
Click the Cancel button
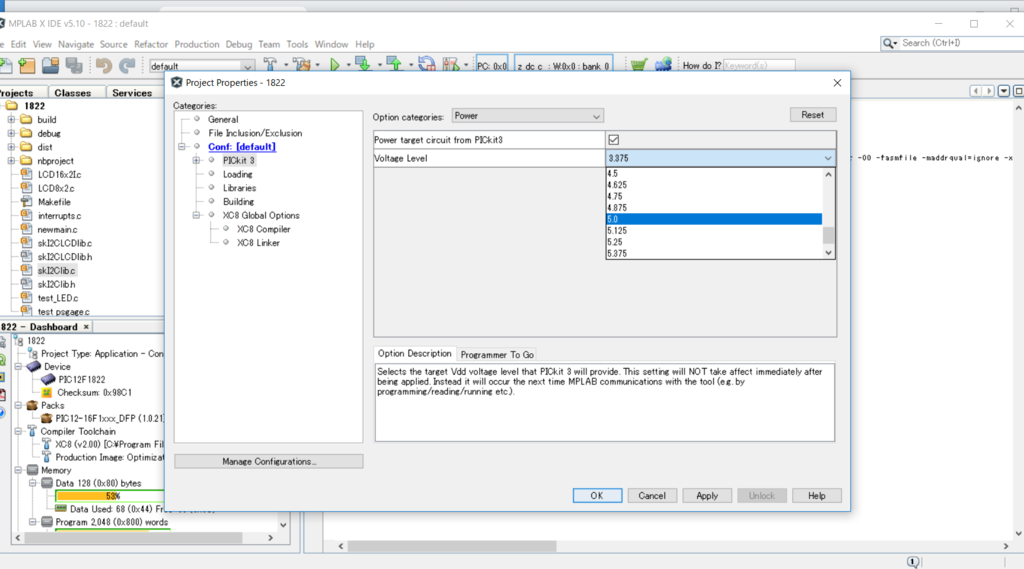(652, 496)
